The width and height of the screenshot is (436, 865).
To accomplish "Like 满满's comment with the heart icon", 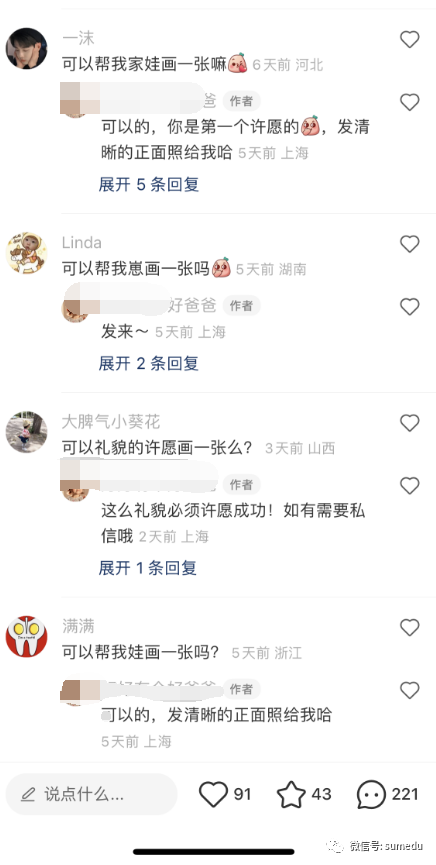I will [x=410, y=627].
